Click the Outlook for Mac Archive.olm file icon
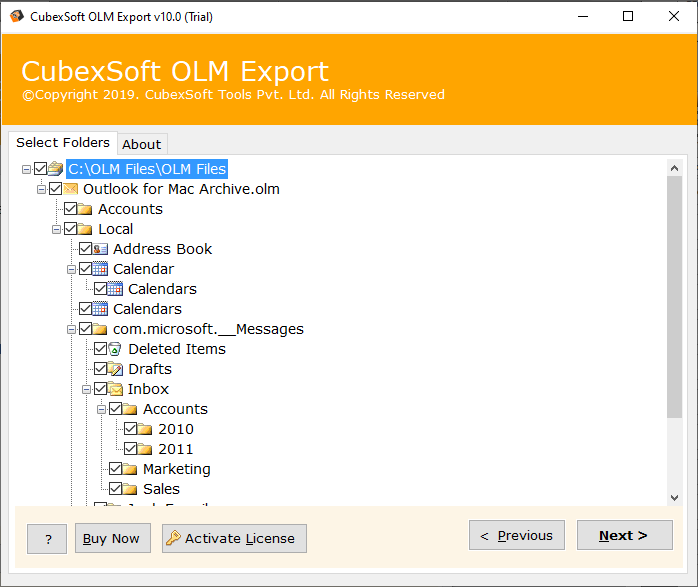This screenshot has width=698, height=587. (x=70, y=189)
